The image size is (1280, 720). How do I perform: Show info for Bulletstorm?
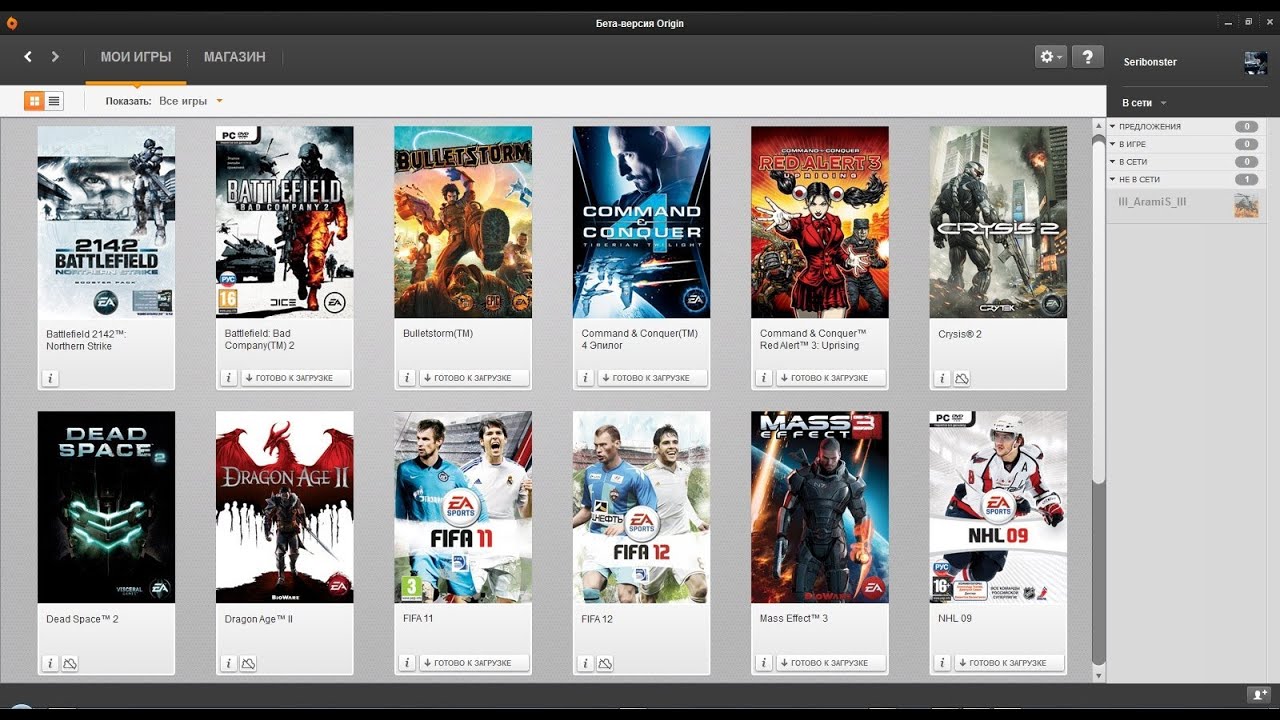(x=407, y=378)
